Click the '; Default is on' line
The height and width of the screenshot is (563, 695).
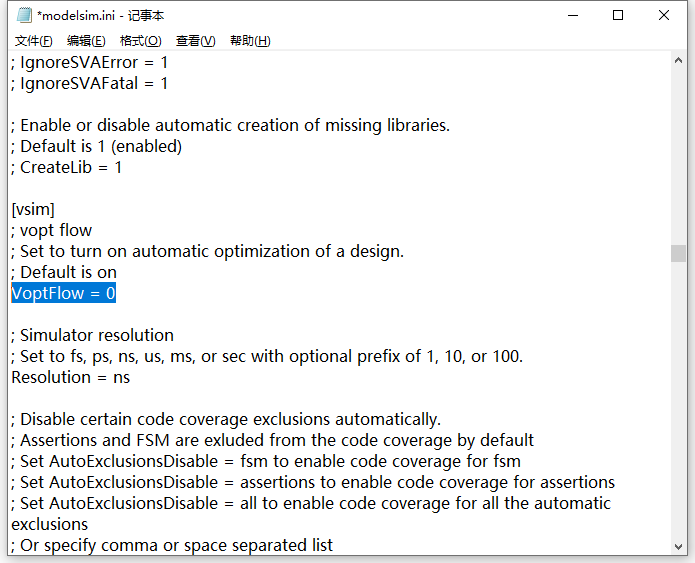64,272
